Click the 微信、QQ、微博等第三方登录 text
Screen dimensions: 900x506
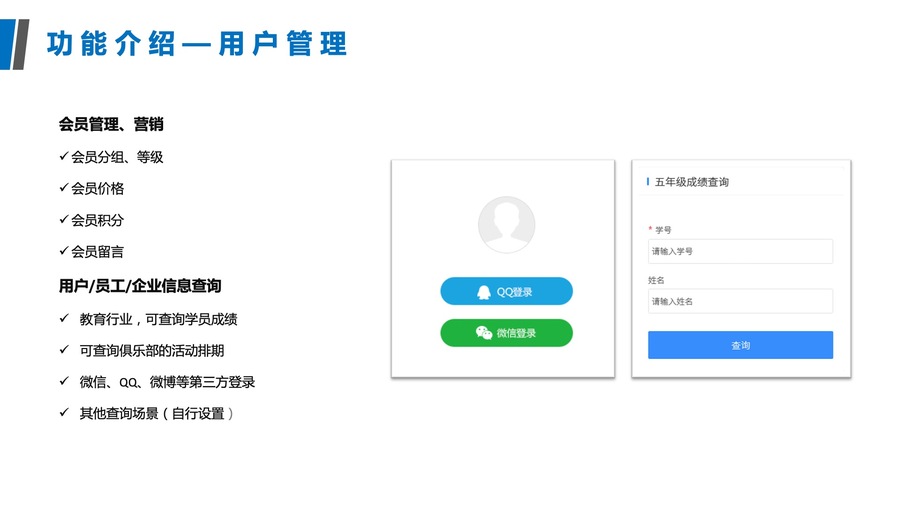[167, 382]
